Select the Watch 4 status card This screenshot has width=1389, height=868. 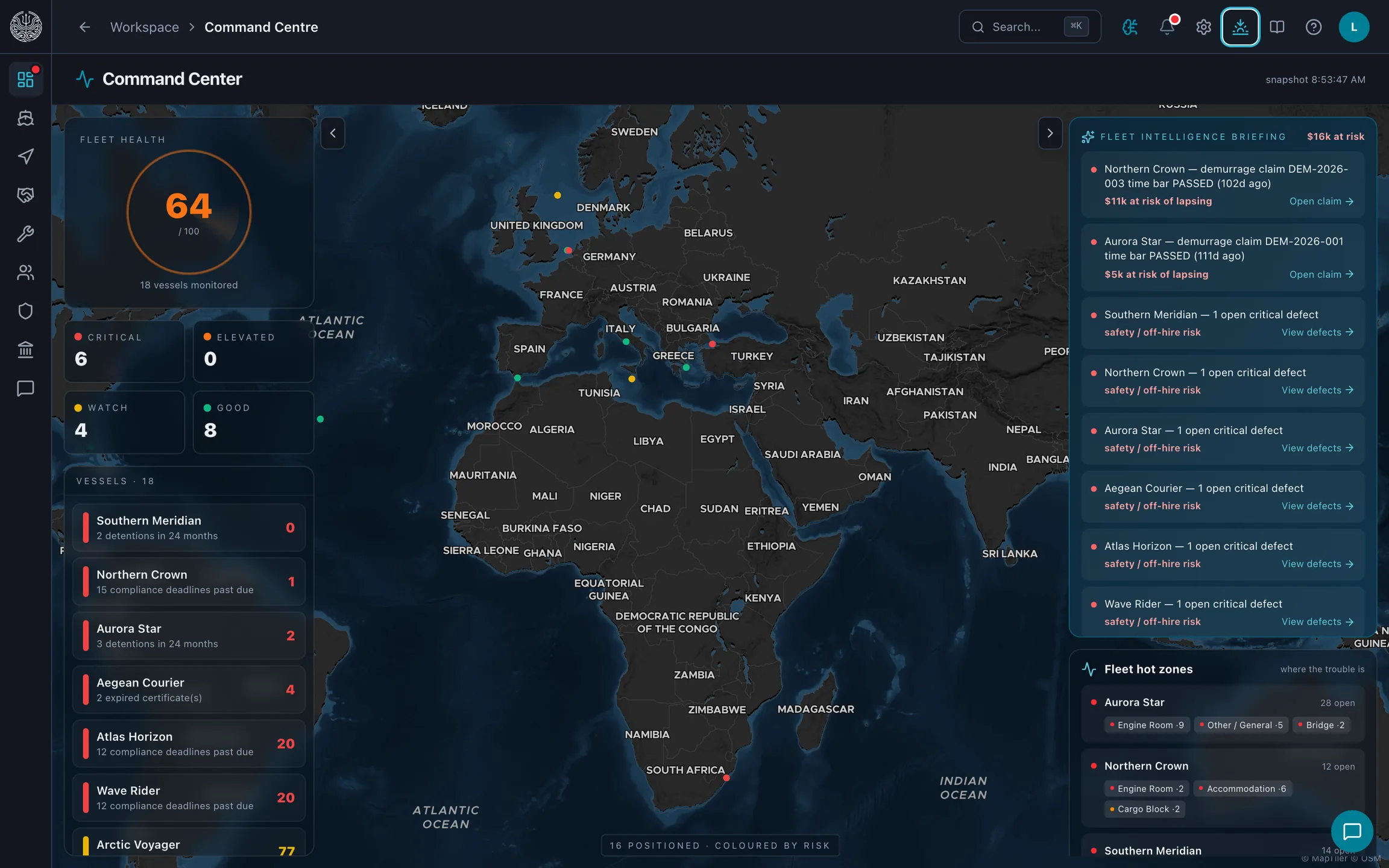tap(124, 422)
